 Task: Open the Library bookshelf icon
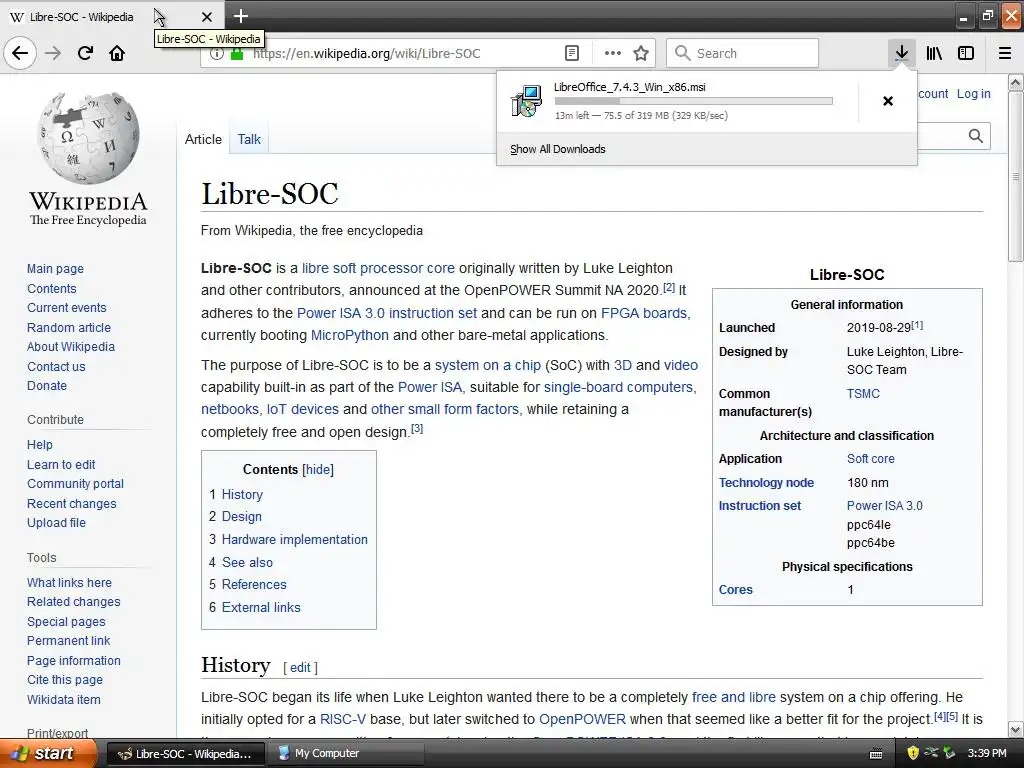click(x=934, y=53)
